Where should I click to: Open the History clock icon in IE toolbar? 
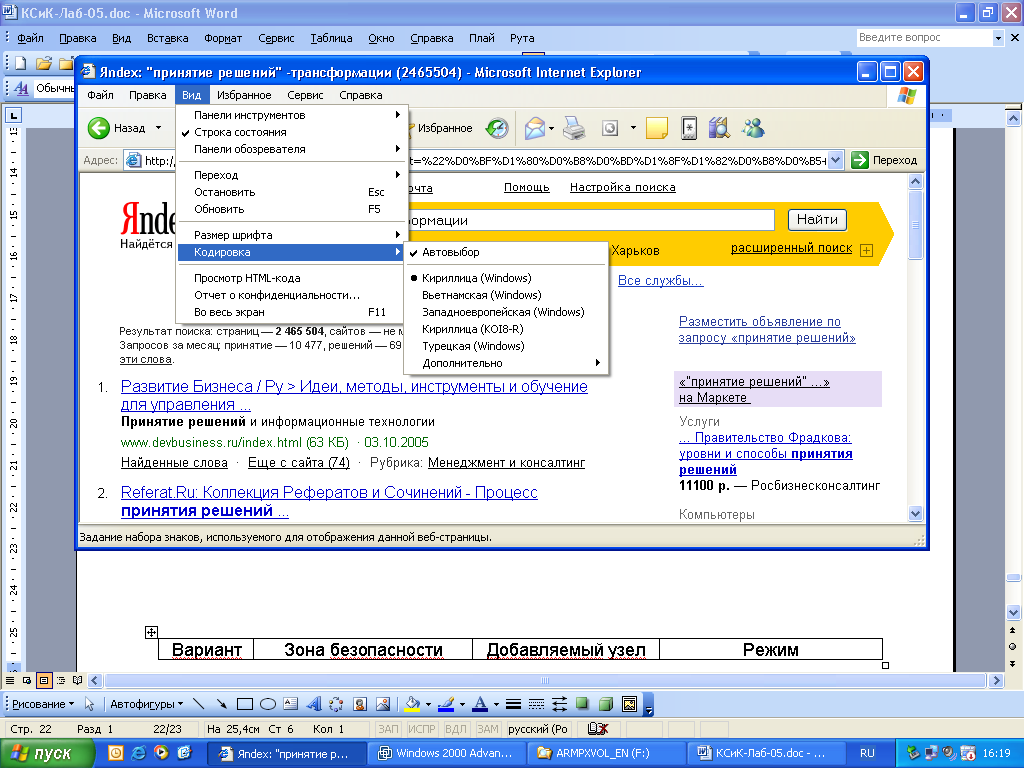pos(497,128)
